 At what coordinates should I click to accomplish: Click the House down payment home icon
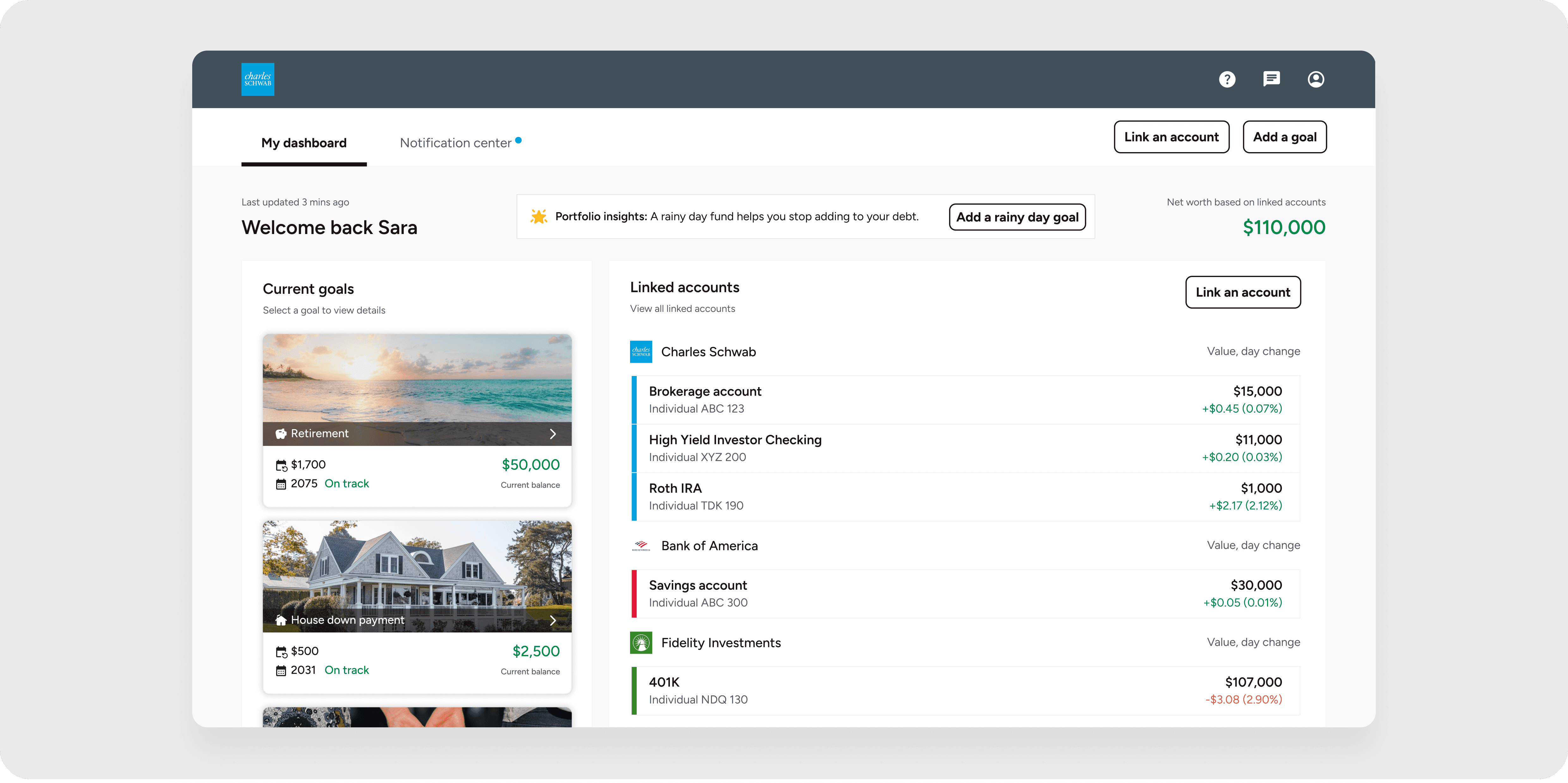(281, 620)
